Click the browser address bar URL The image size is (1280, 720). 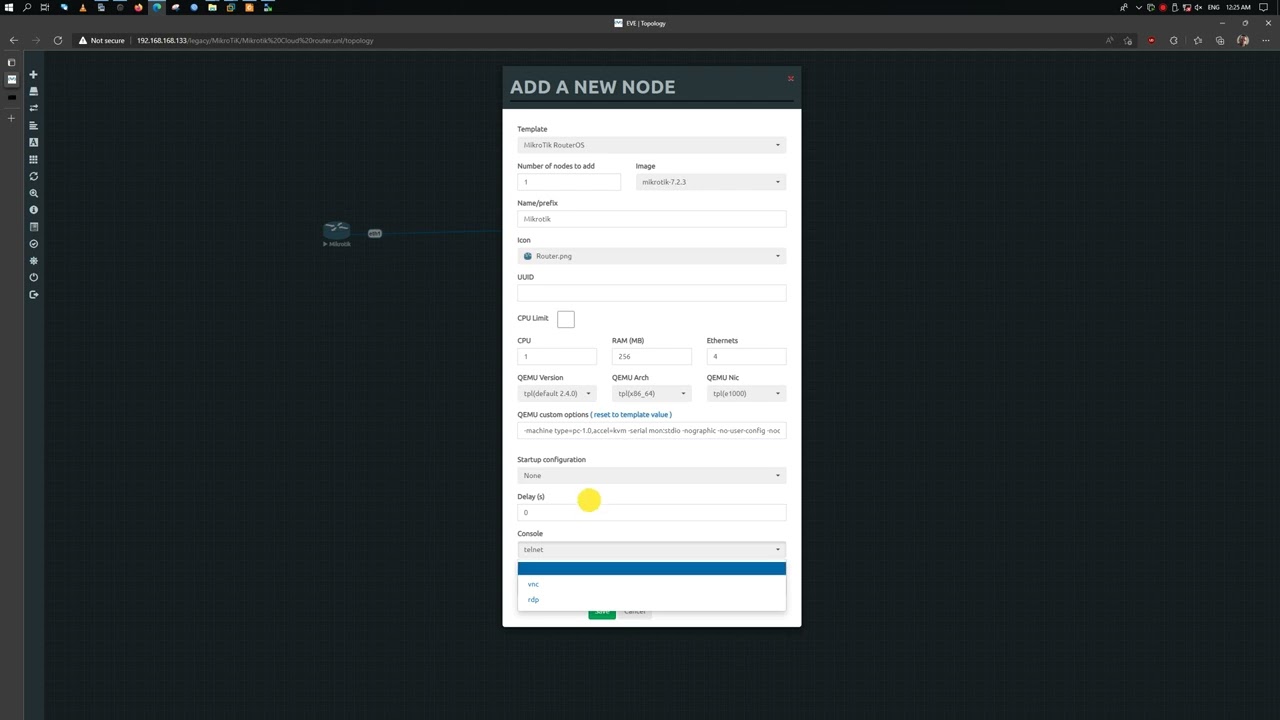point(255,40)
